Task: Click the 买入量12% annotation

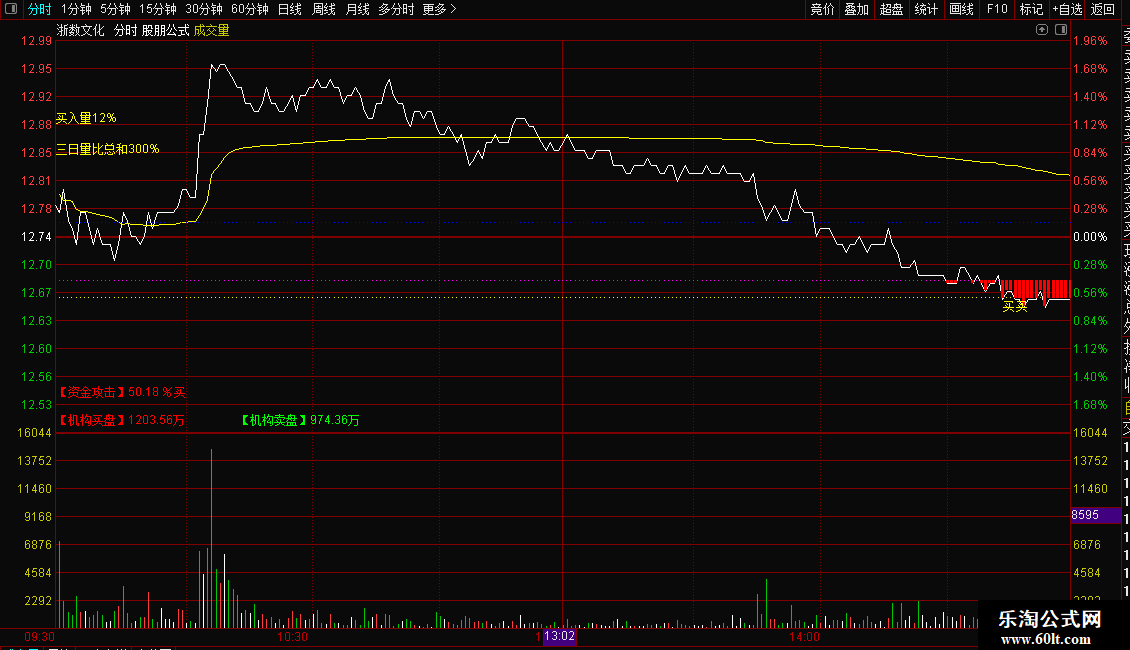Action: (86, 118)
